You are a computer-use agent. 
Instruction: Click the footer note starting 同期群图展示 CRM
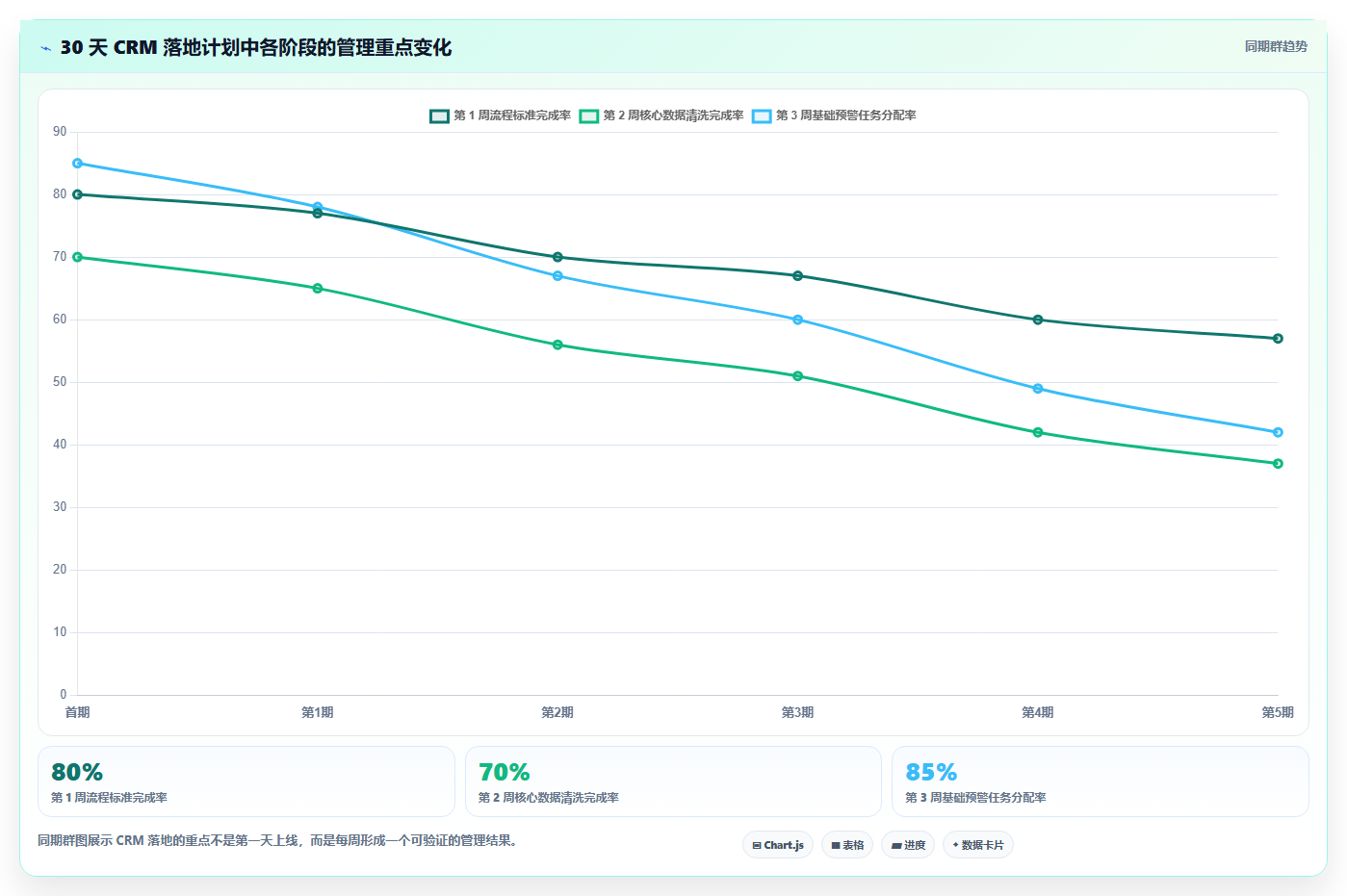(x=280, y=840)
